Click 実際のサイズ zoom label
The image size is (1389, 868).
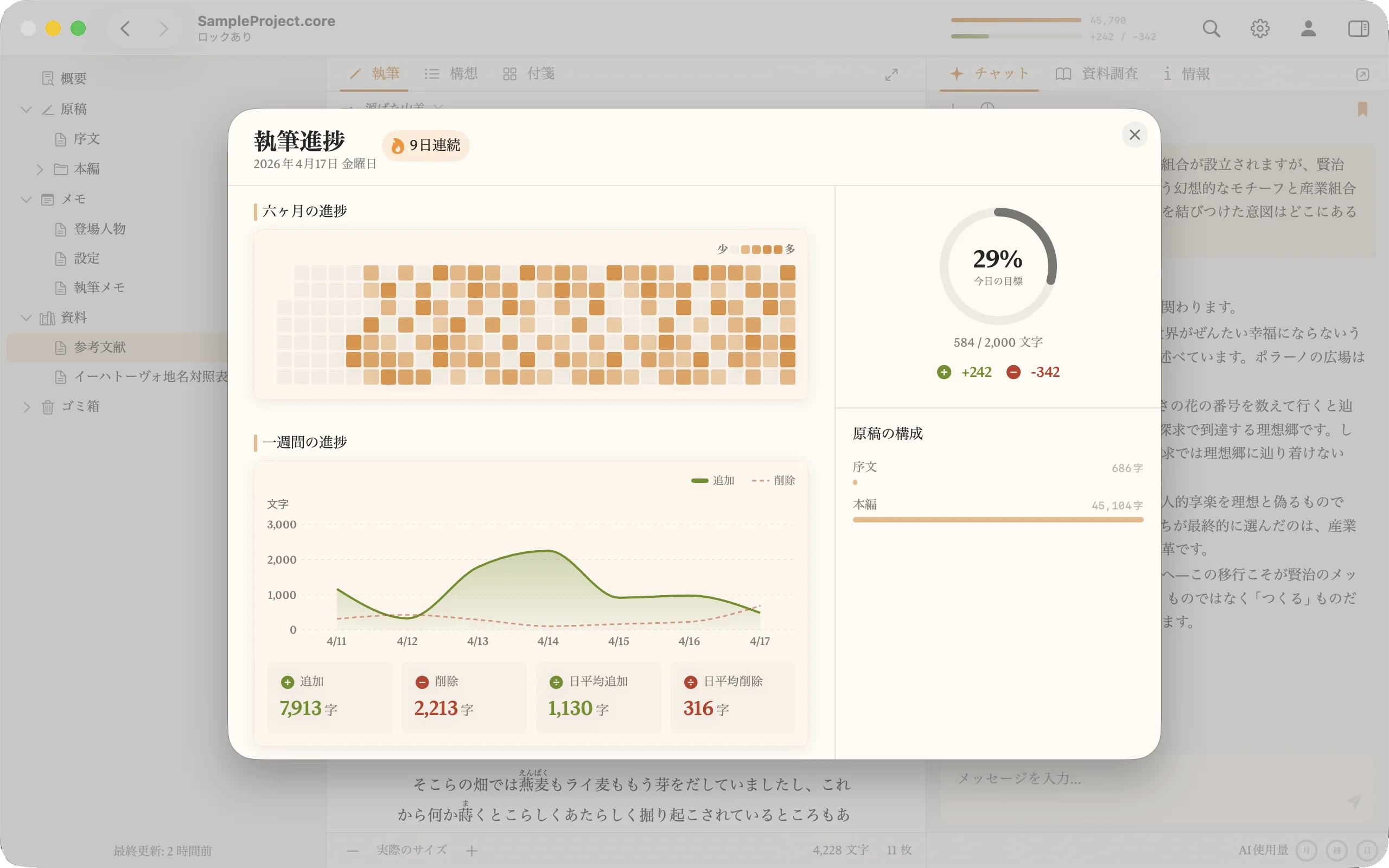411,850
